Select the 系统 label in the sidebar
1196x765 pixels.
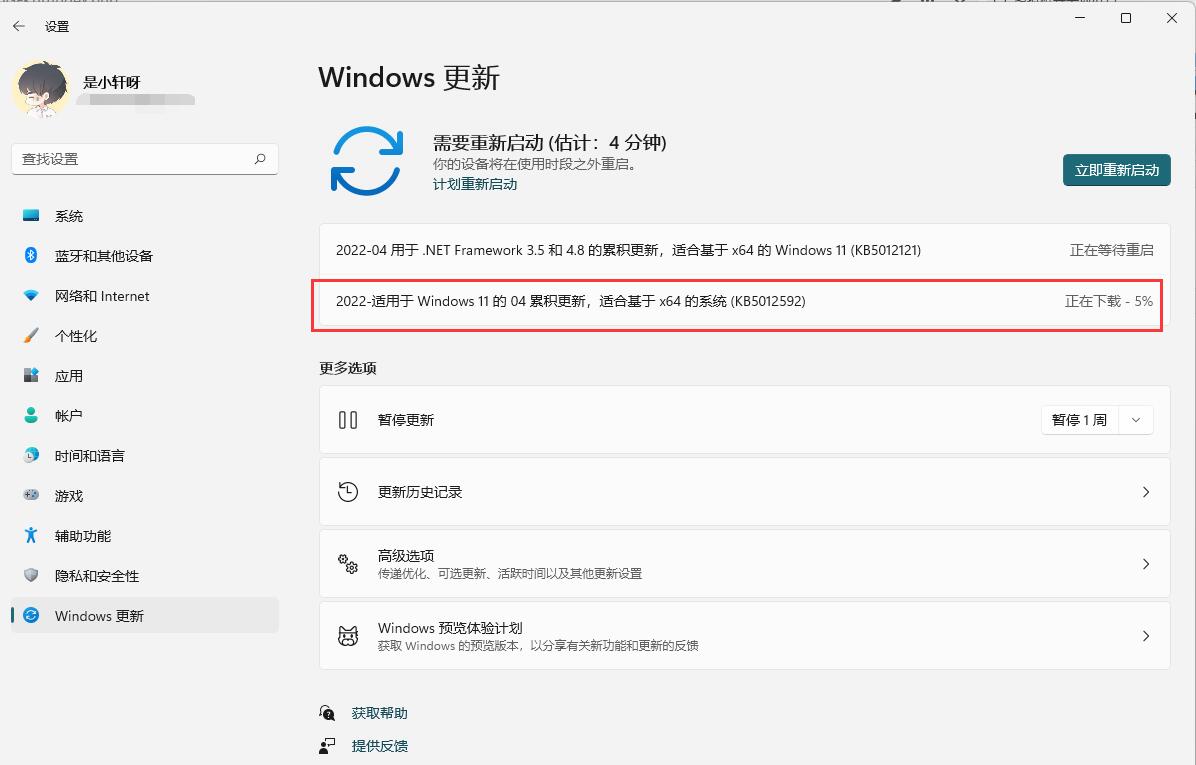coord(69,217)
